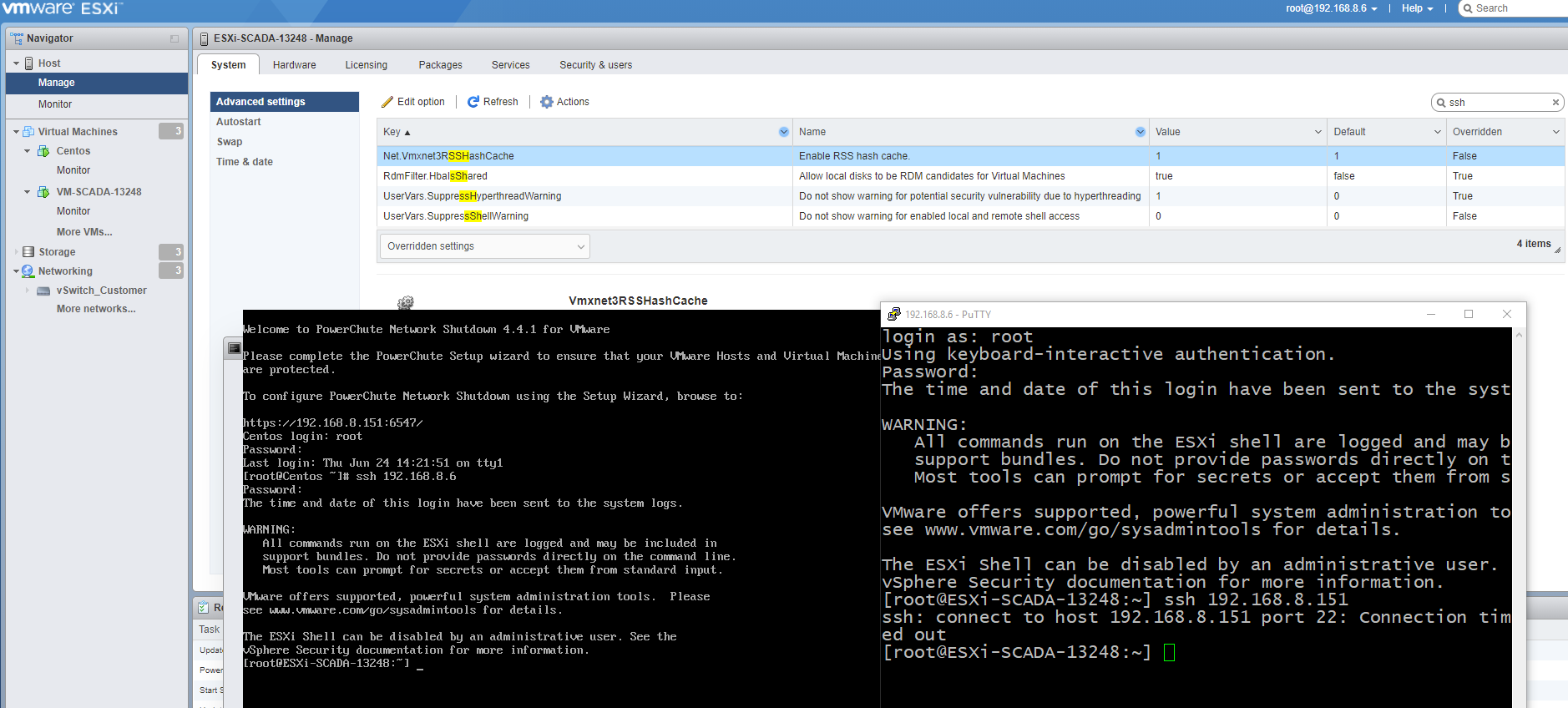Collapse the Host tree node

[x=16, y=63]
